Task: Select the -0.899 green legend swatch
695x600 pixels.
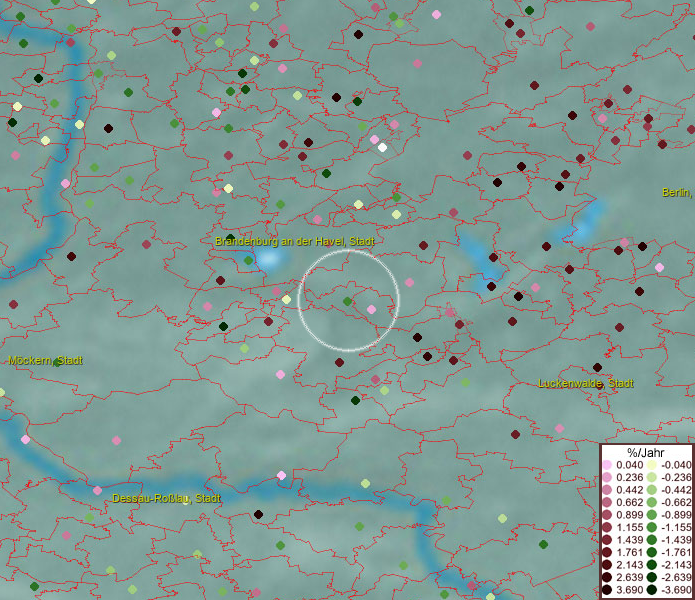Action: click(652, 515)
